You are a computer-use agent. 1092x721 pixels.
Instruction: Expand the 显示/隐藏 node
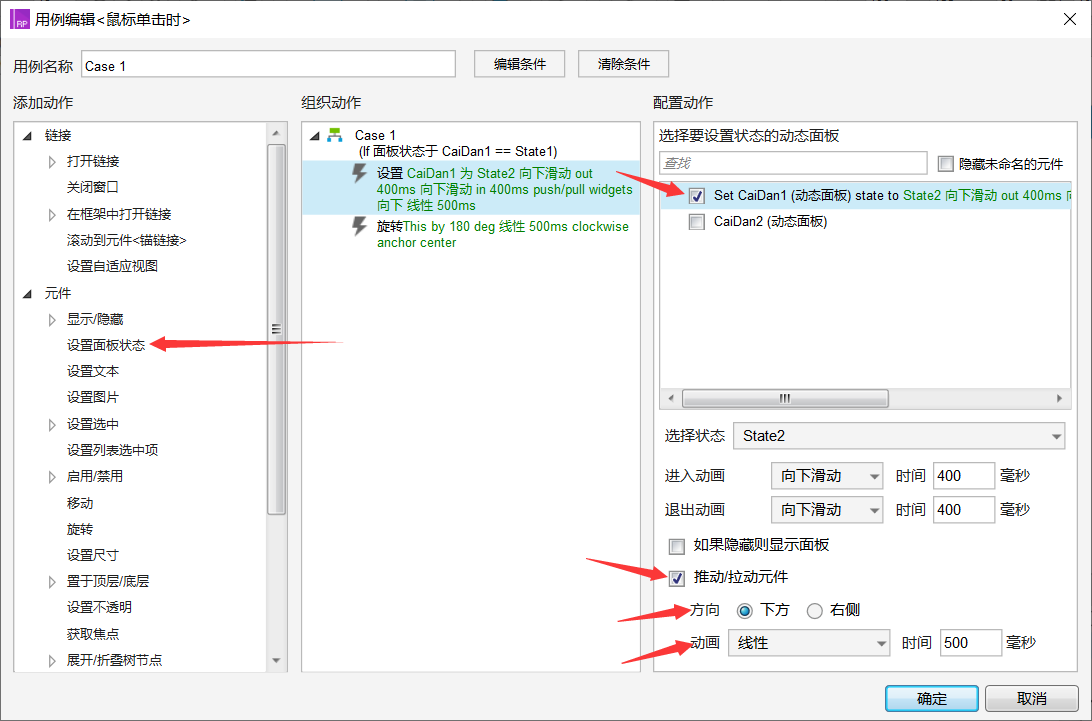(x=52, y=320)
